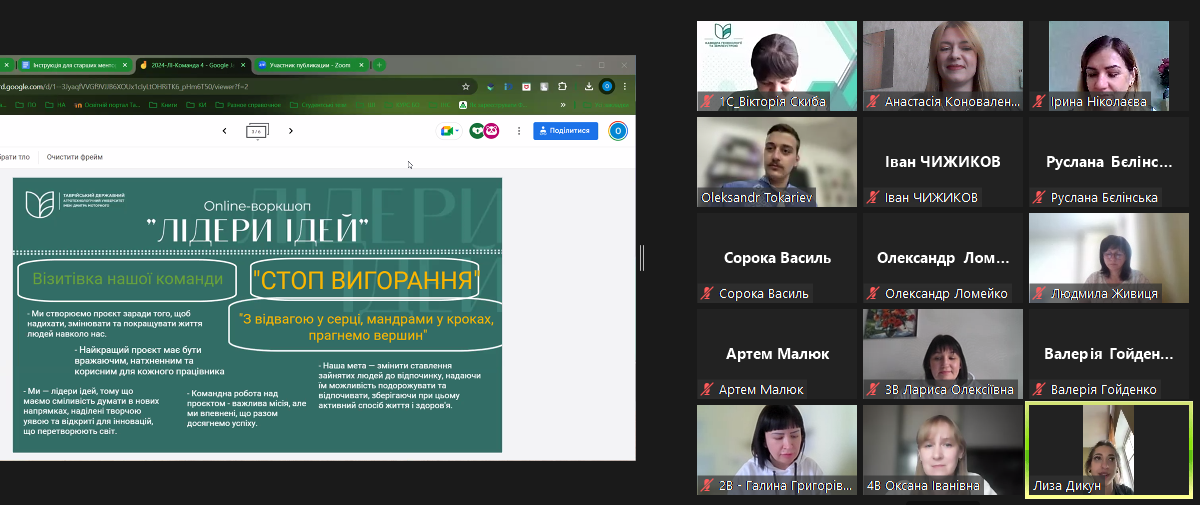Image resolution: width=1200 pixels, height=505 pixels.
Task: Click the pink collaborator avatar
Action: (491, 131)
